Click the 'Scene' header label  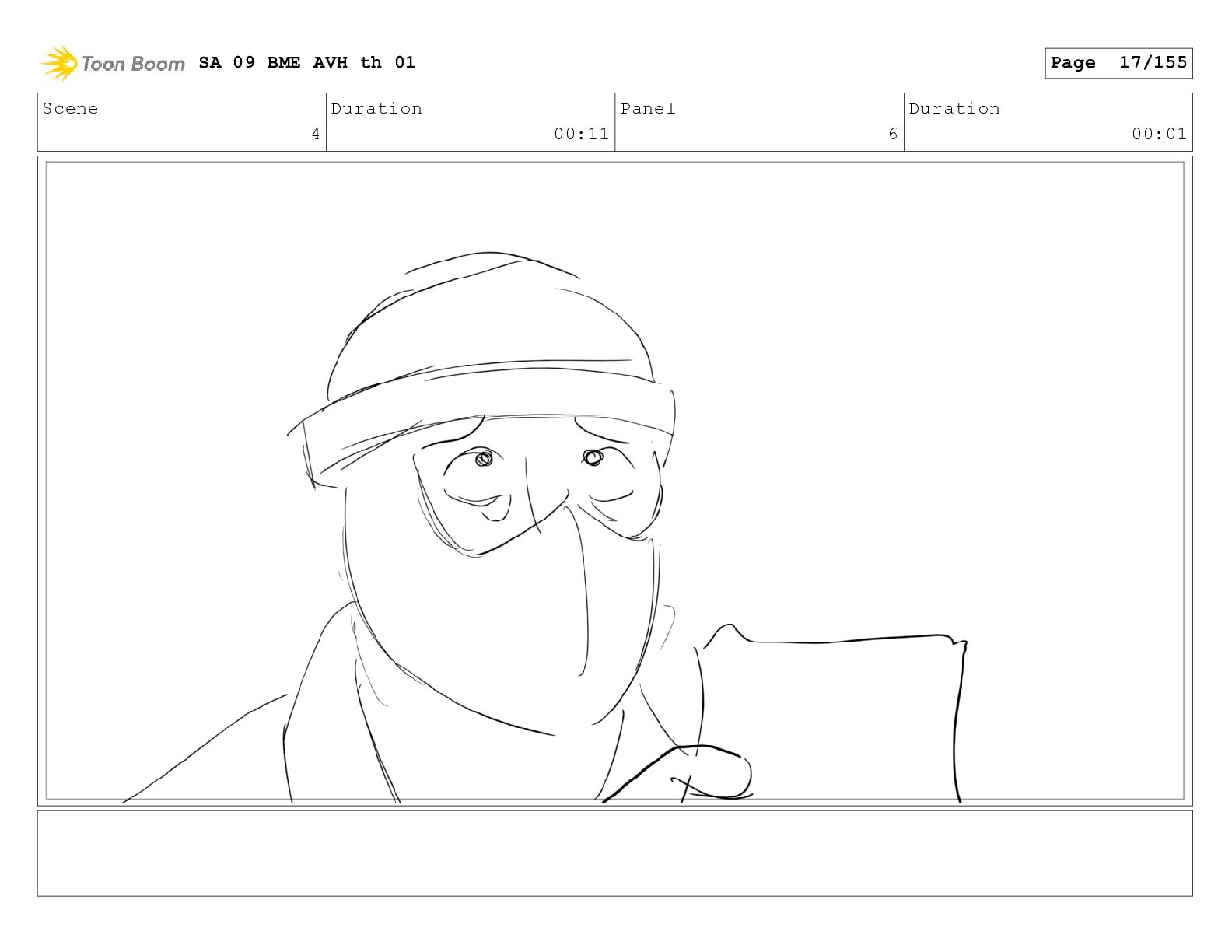pos(70,108)
